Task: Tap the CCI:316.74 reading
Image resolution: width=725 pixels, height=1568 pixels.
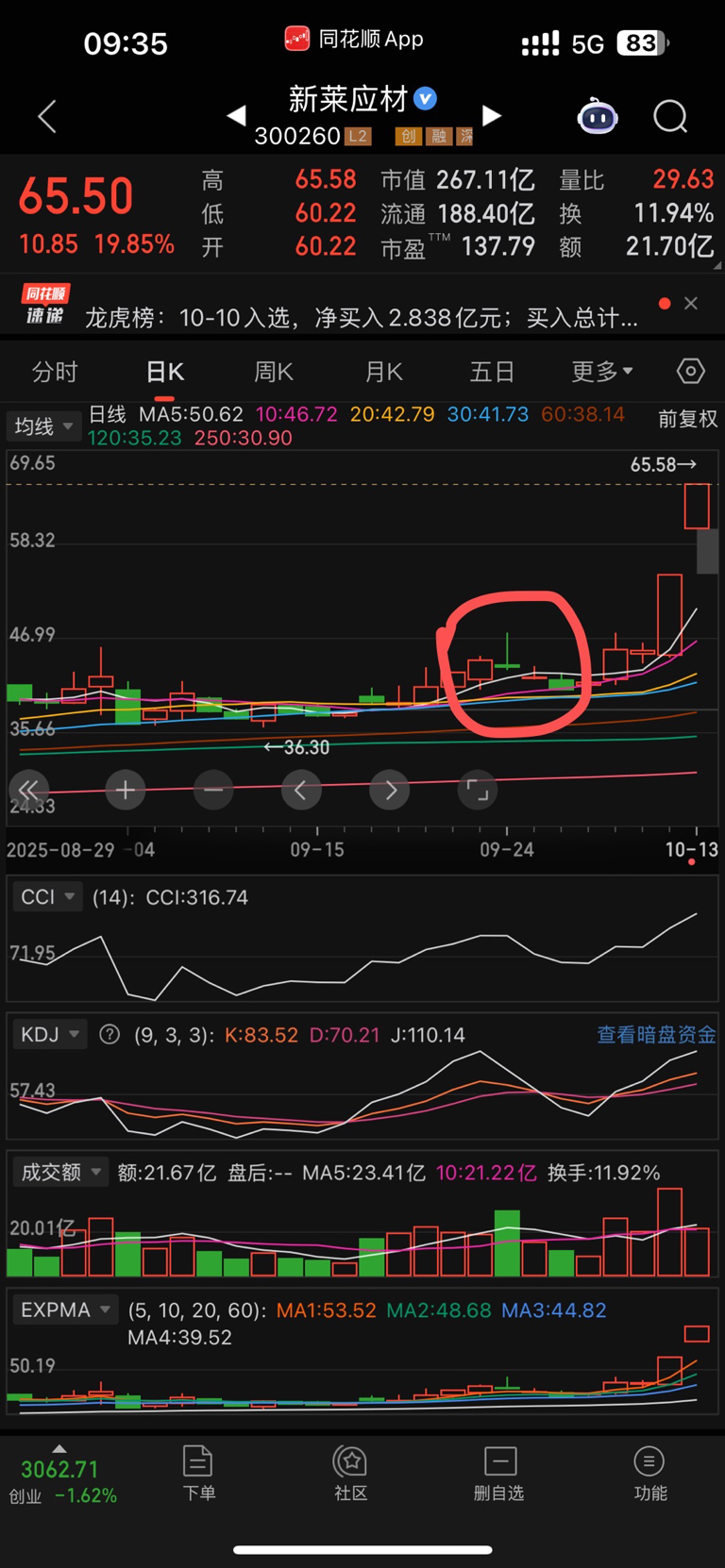Action: click(x=197, y=897)
